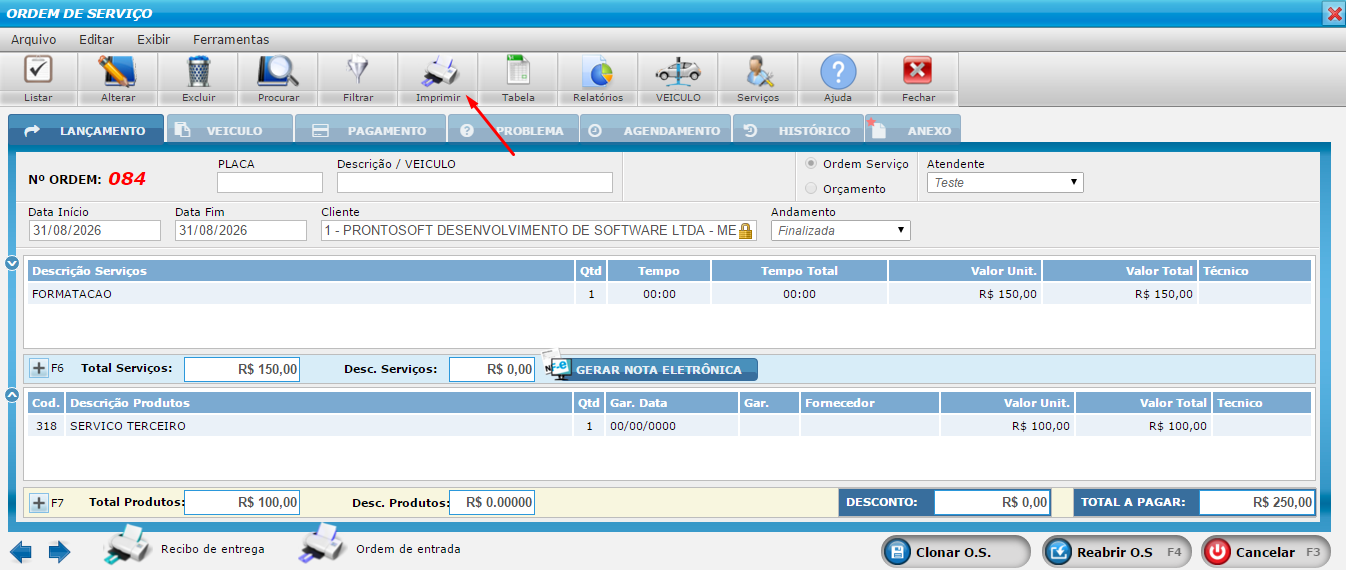
Task: Click the Data Início date field
Action: coord(95,230)
